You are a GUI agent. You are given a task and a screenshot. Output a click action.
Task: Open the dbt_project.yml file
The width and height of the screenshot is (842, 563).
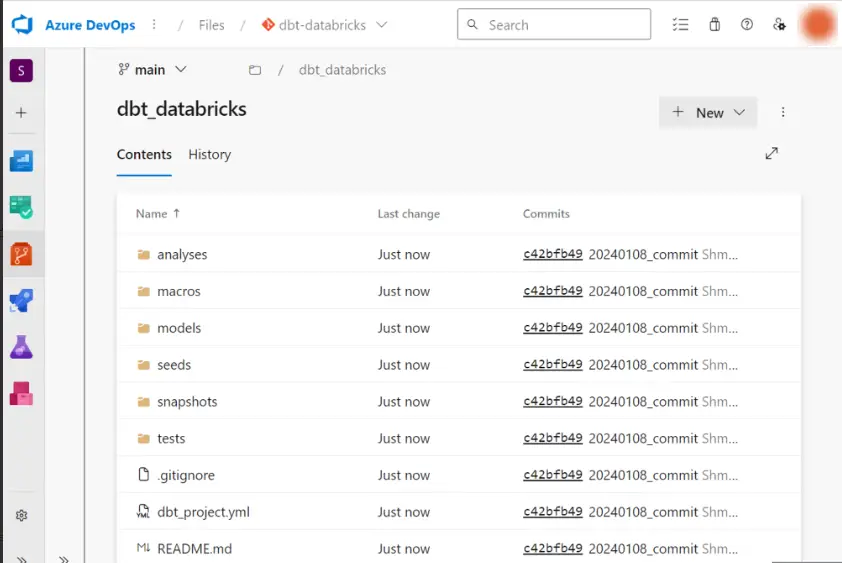[x=203, y=512]
